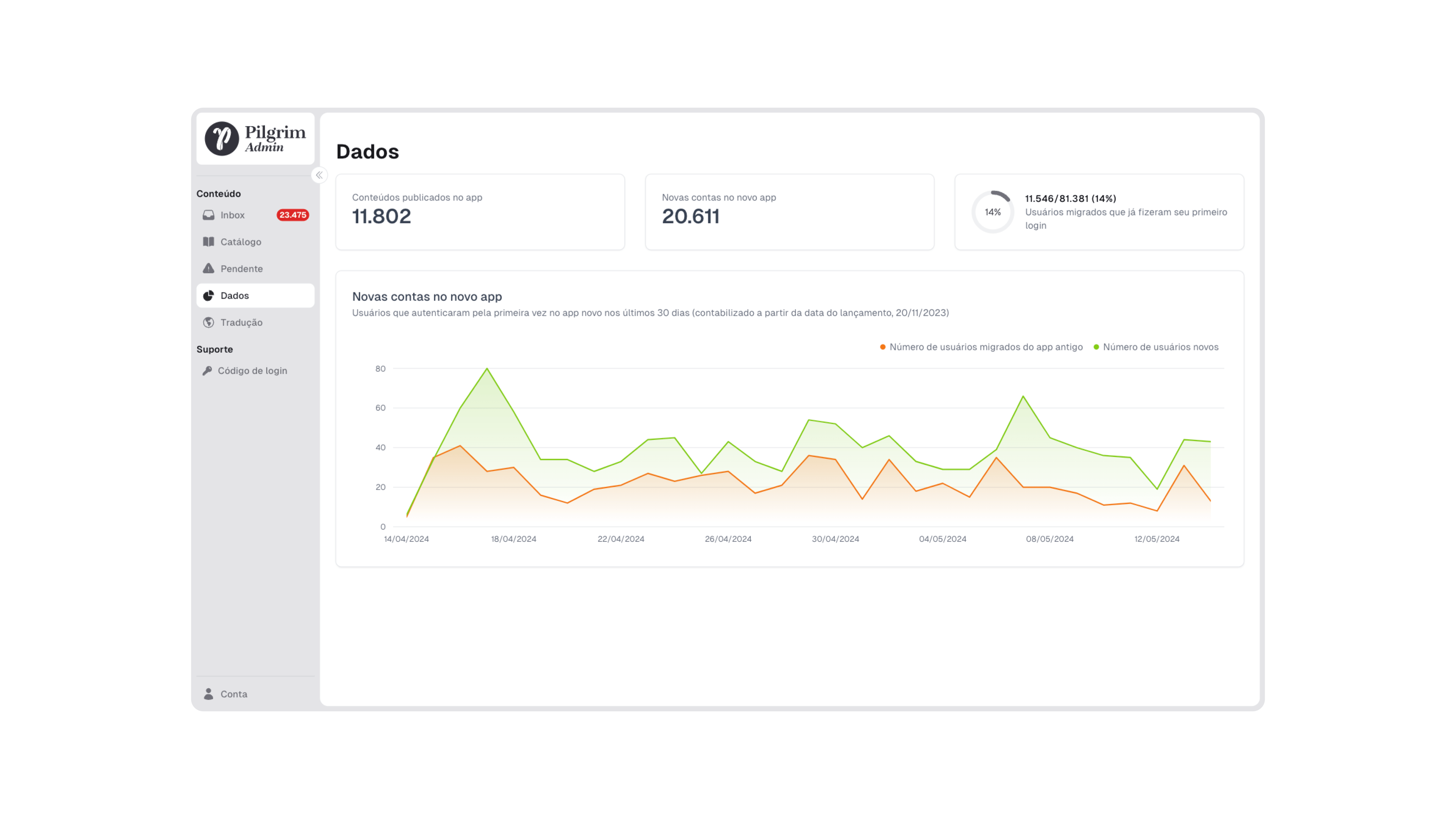Click the Código de login key icon
This screenshot has height=819, width=1456.
pos(207,371)
